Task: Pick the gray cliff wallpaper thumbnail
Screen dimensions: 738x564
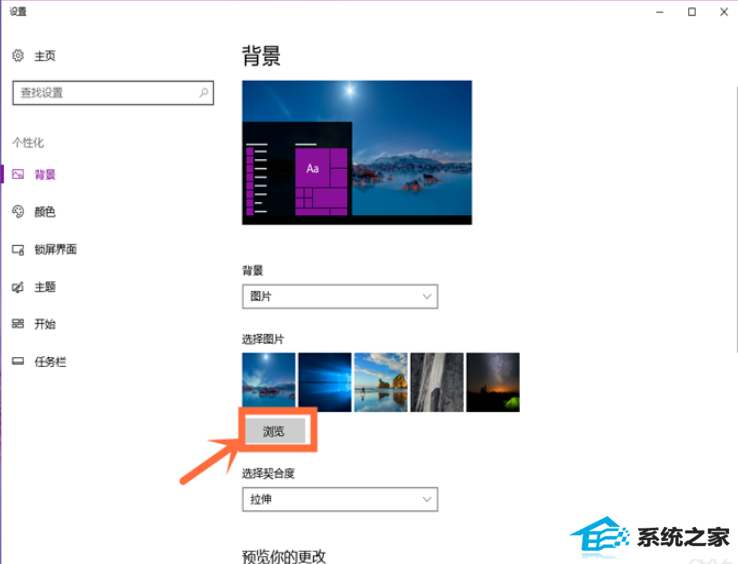Action: point(437,382)
